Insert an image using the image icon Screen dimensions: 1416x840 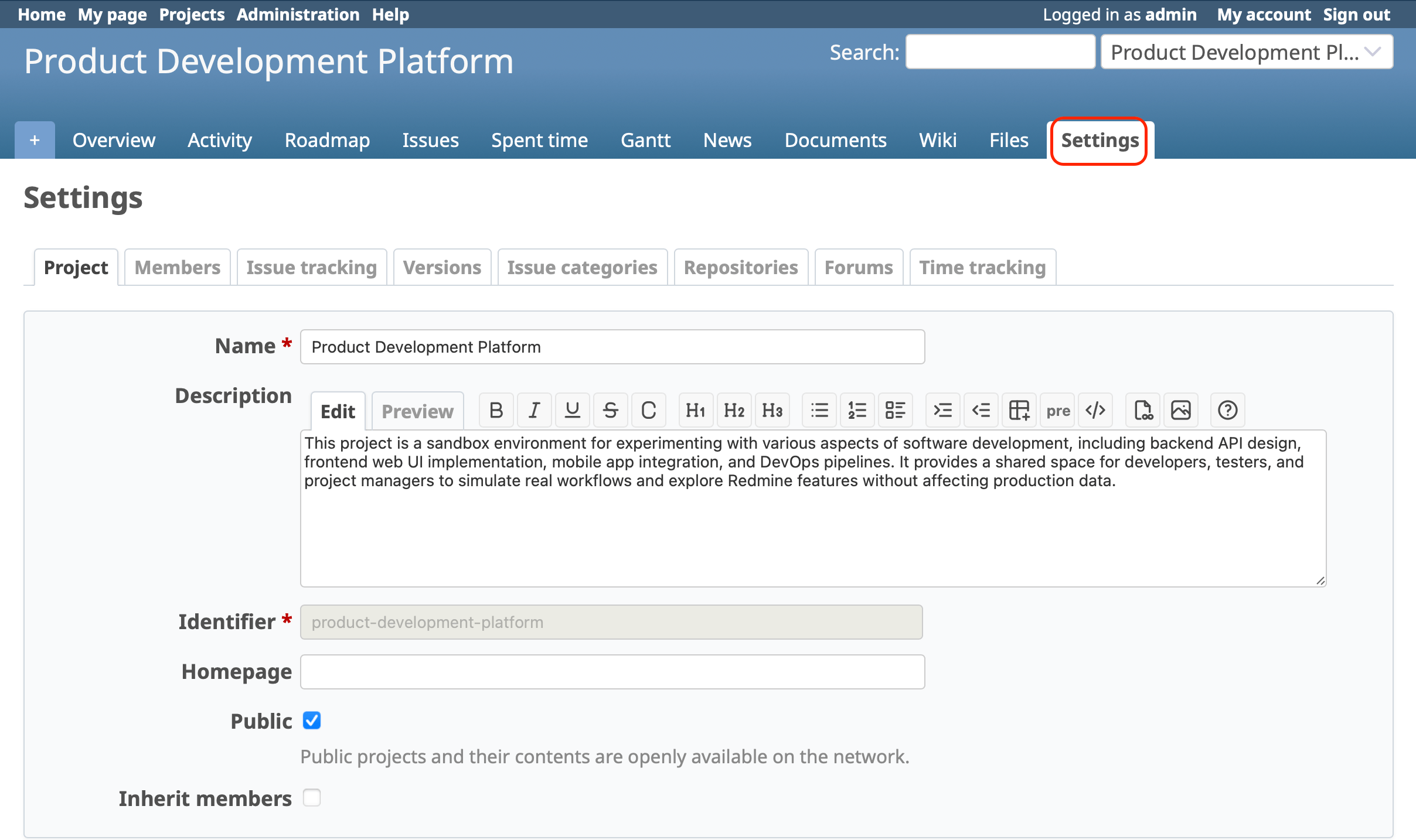tap(1180, 411)
